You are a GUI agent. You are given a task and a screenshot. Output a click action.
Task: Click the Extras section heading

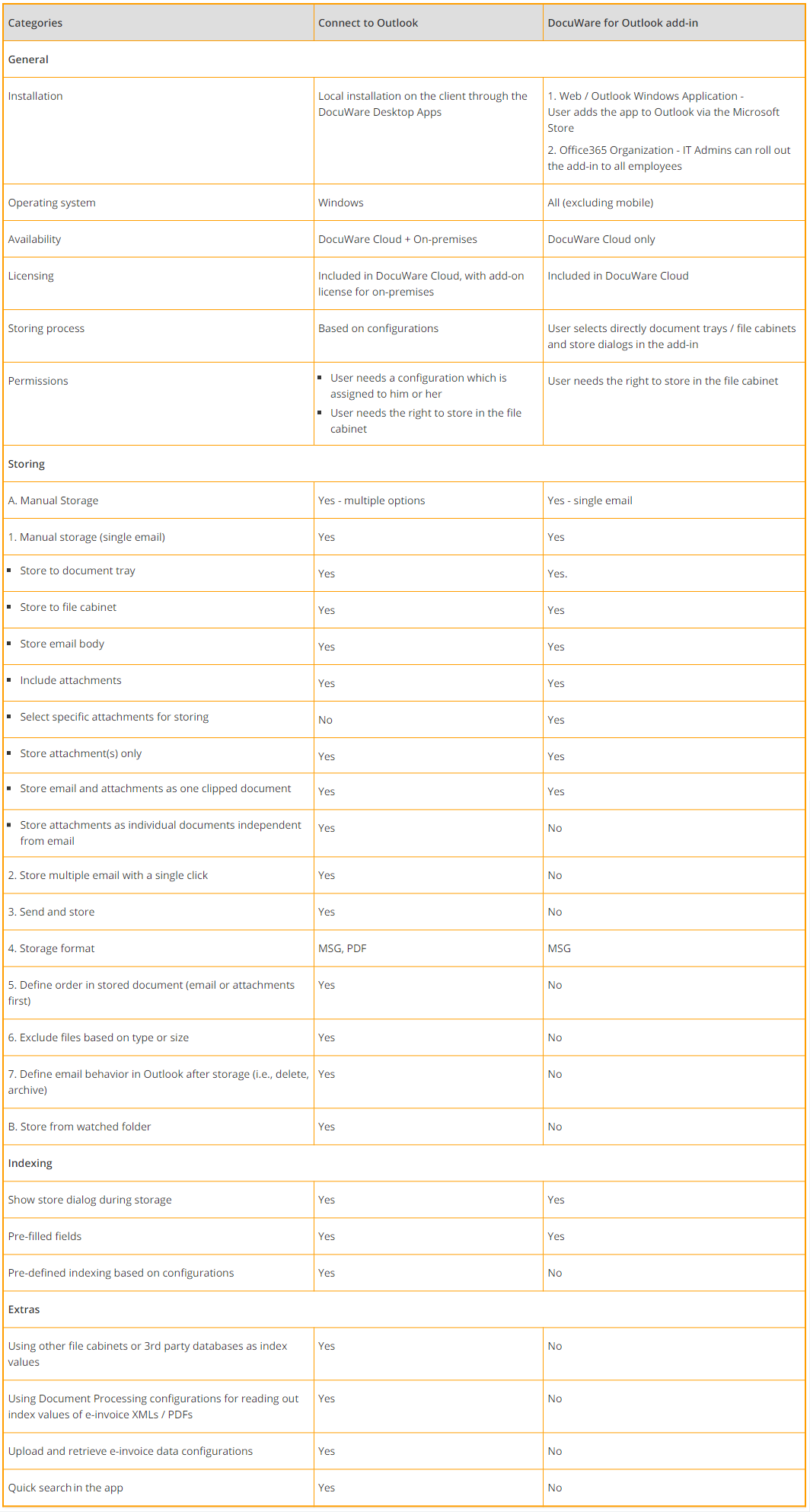24,1309
